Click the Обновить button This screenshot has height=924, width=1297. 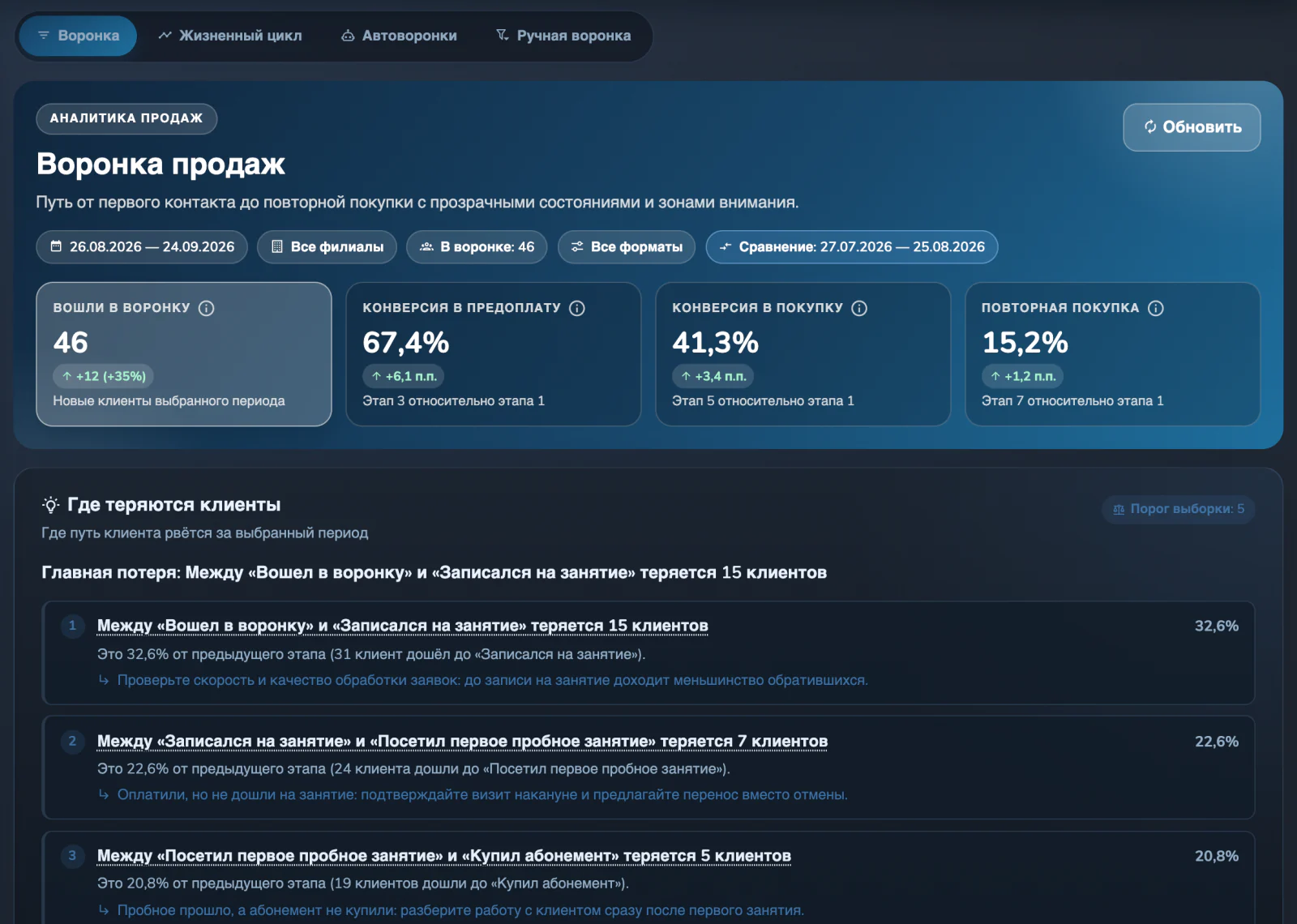pos(1192,127)
